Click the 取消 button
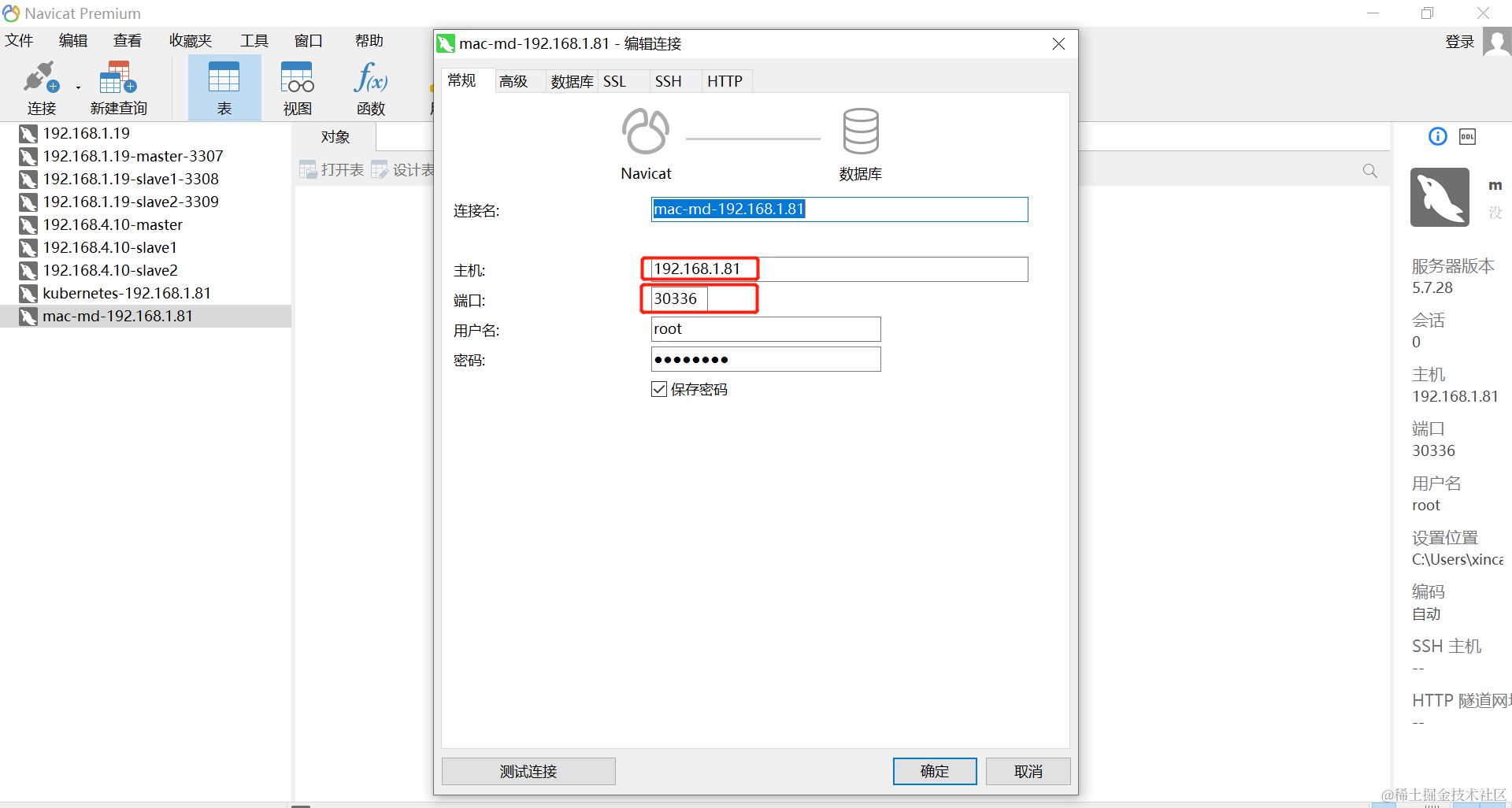Screen dimensions: 1512x808 (x=1028, y=772)
